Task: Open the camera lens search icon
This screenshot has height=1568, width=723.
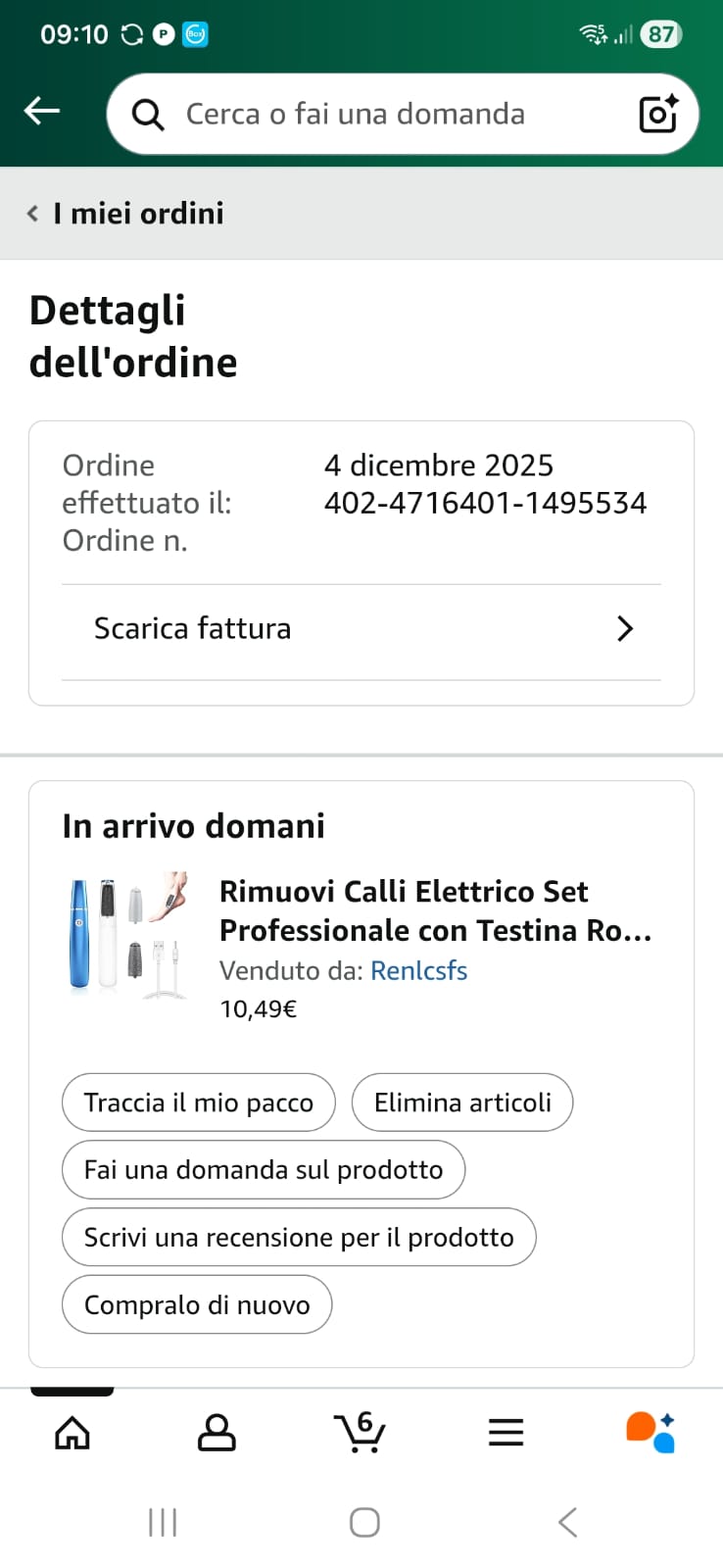Action: click(x=658, y=114)
